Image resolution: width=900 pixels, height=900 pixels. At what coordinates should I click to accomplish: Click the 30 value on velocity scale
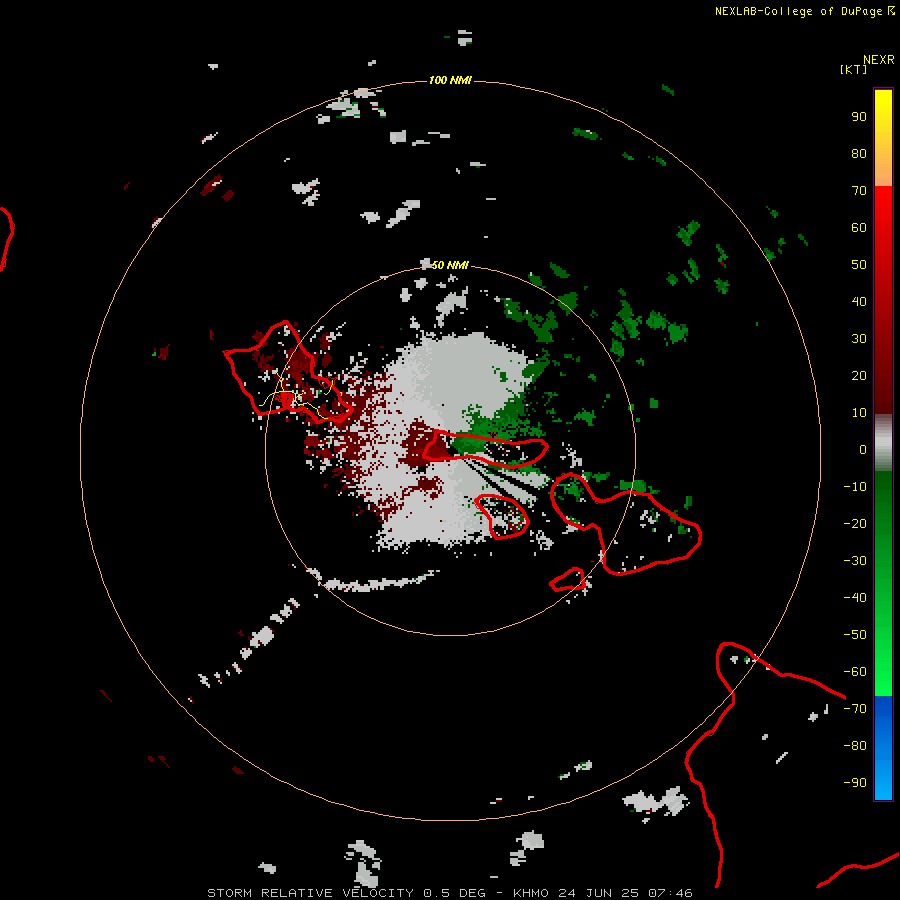859,339
